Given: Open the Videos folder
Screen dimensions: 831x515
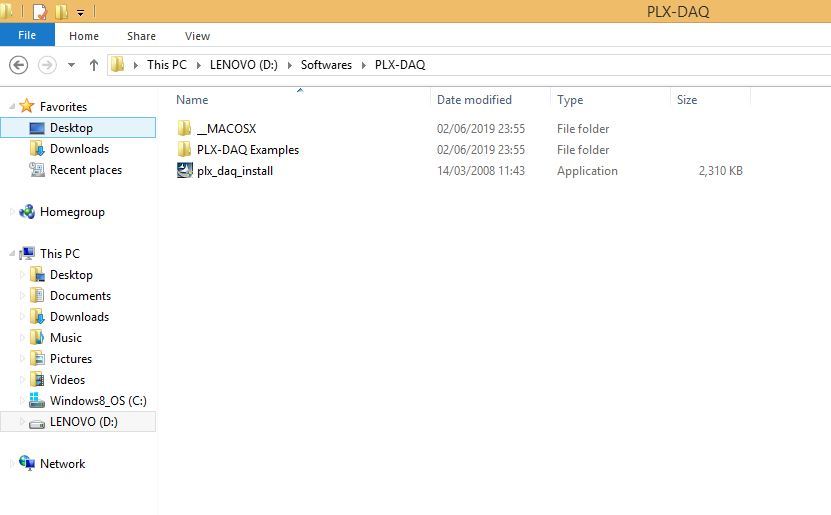Looking at the screenshot, I should [67, 380].
